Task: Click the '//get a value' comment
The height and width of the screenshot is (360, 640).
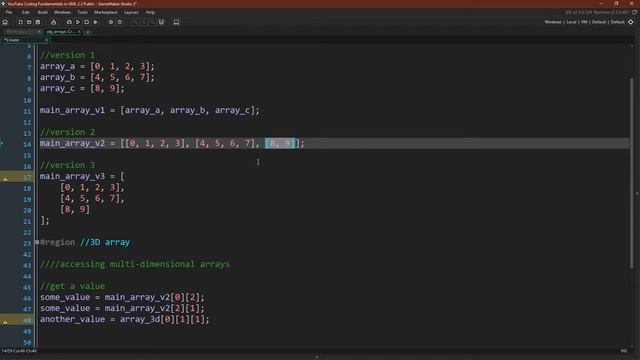Action: pyautogui.click(x=72, y=287)
